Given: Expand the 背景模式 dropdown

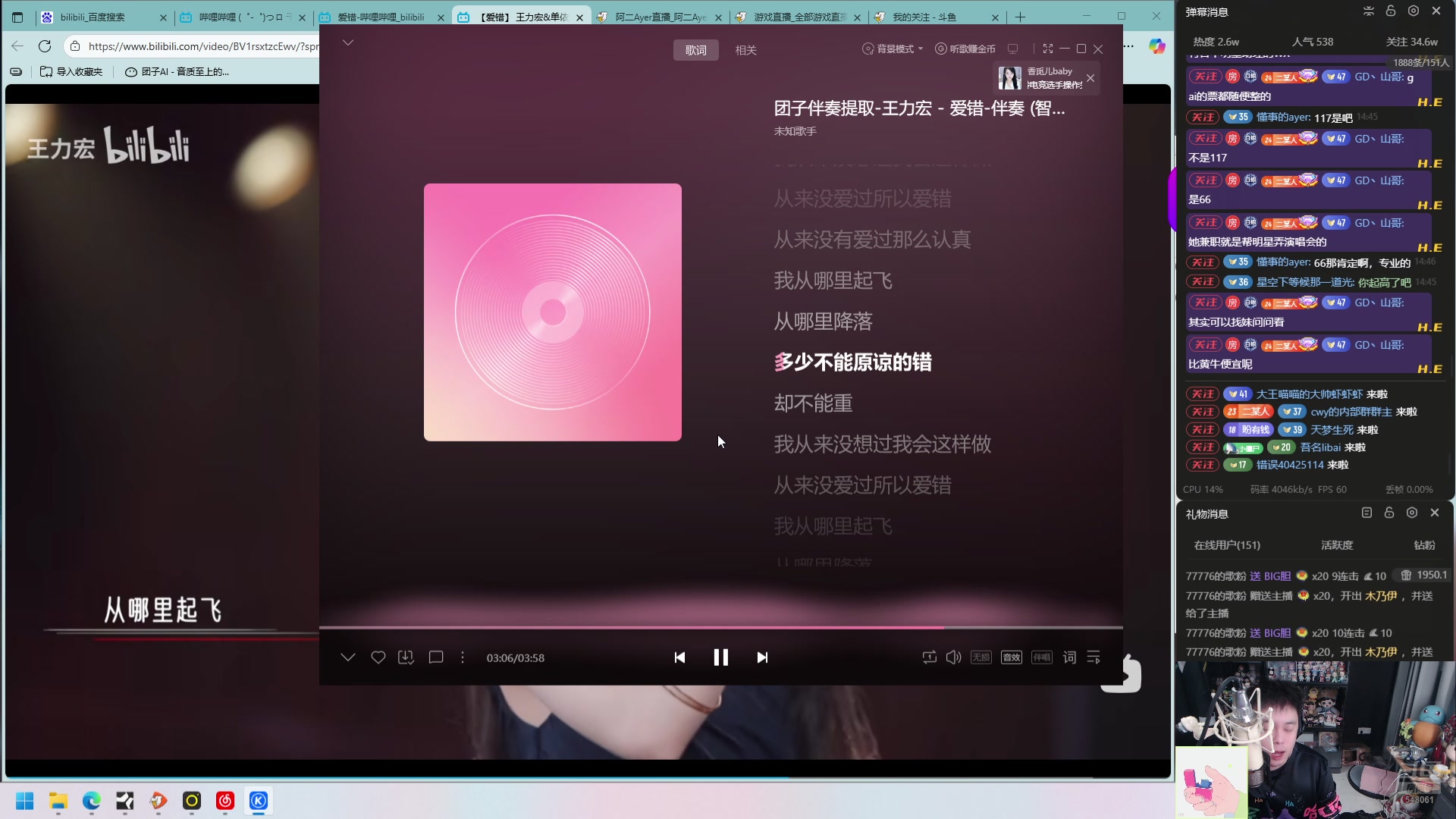Looking at the screenshot, I should pos(893,49).
